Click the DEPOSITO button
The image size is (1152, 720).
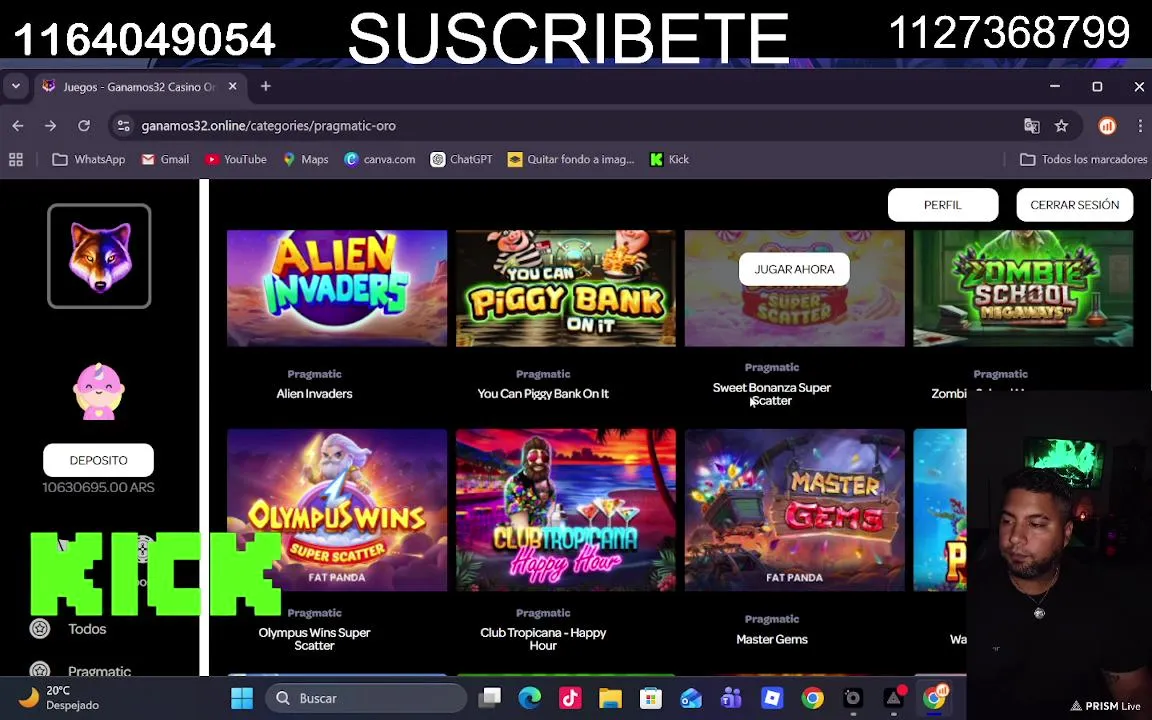pyautogui.click(x=98, y=460)
